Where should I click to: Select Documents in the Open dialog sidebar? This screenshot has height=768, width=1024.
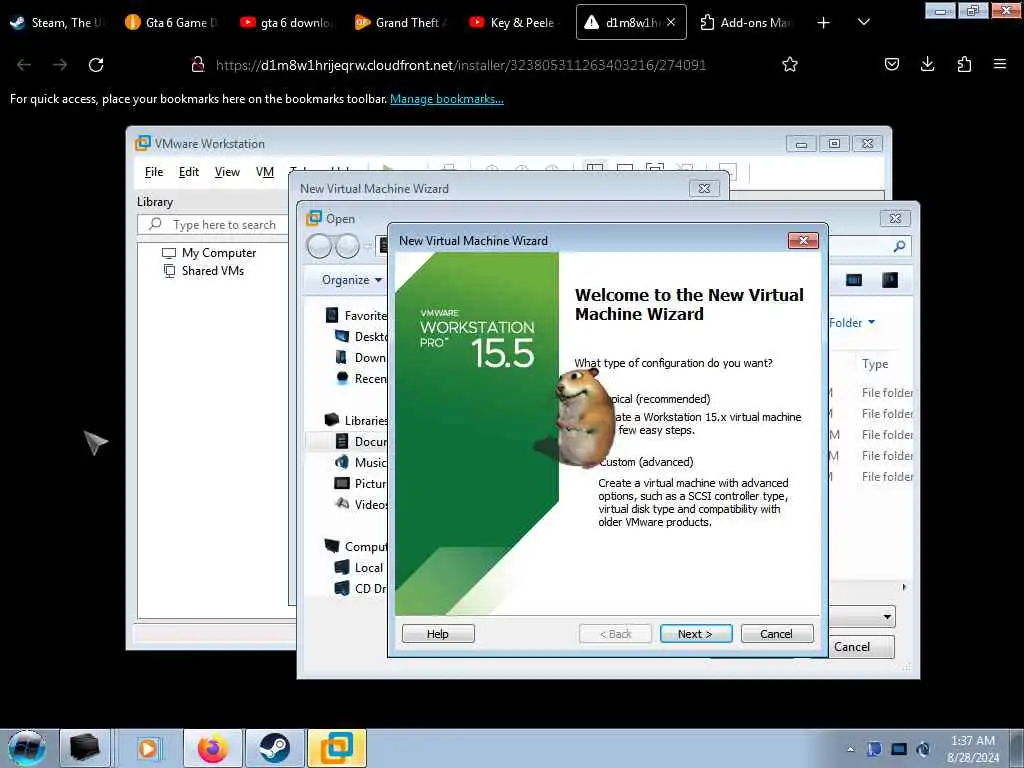(360, 441)
